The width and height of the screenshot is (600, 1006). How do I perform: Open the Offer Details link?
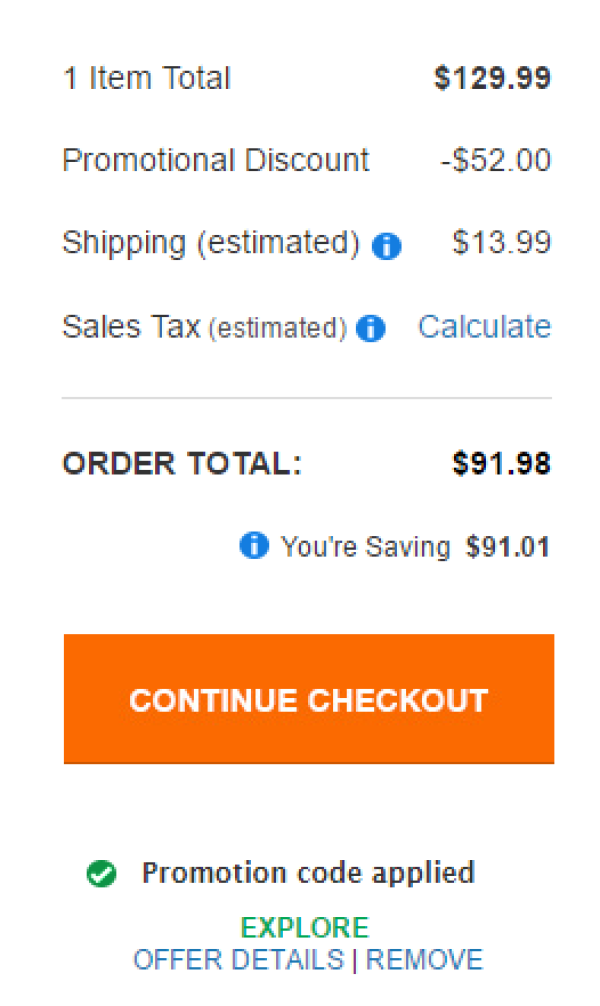[x=239, y=960]
